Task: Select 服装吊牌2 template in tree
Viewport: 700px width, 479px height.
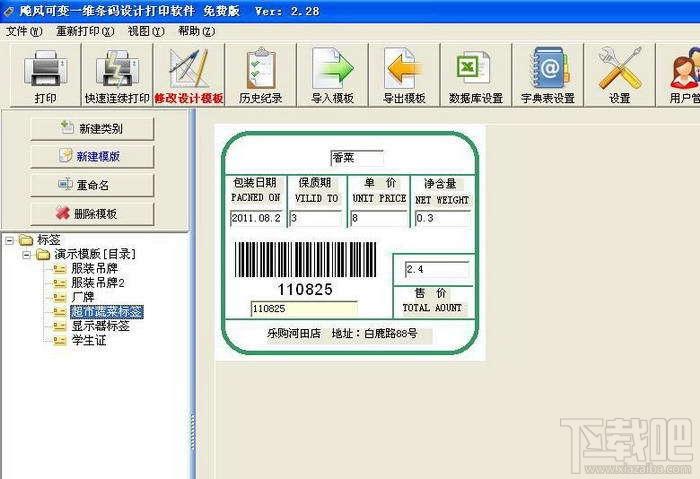Action: click(98, 283)
